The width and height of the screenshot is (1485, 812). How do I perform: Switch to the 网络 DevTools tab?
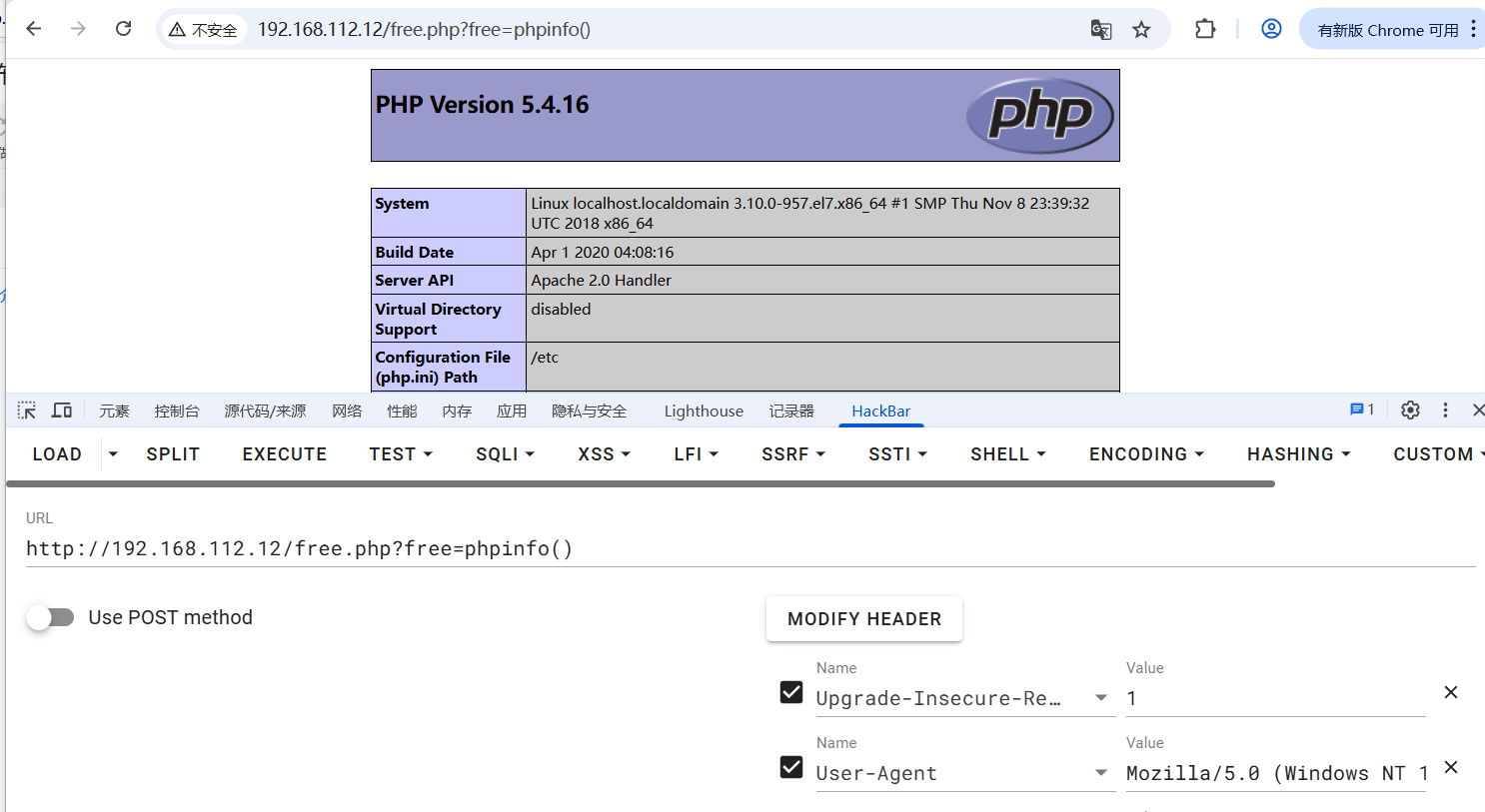[347, 410]
